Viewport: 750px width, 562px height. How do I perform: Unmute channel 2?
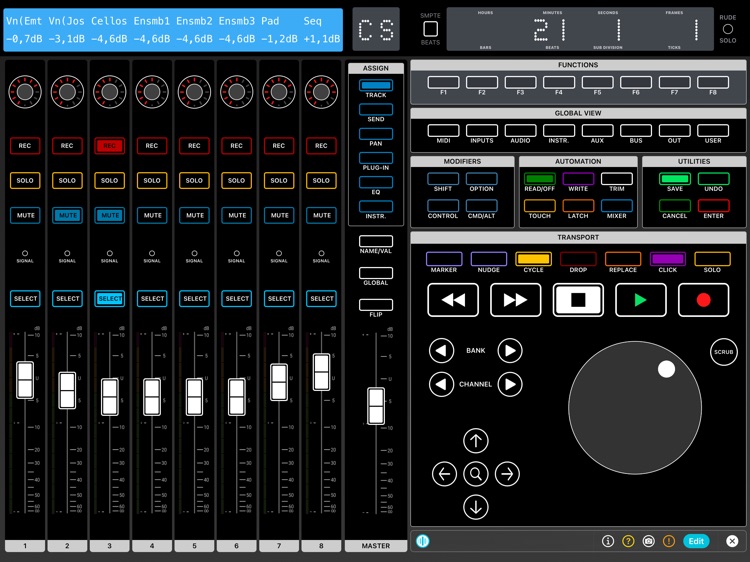(x=67, y=215)
